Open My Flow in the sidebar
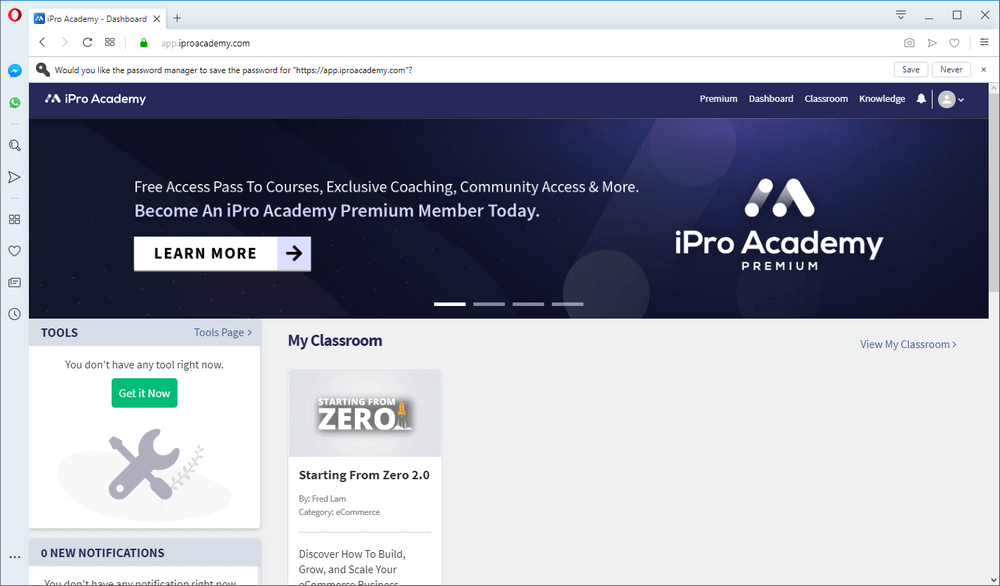 tap(15, 177)
